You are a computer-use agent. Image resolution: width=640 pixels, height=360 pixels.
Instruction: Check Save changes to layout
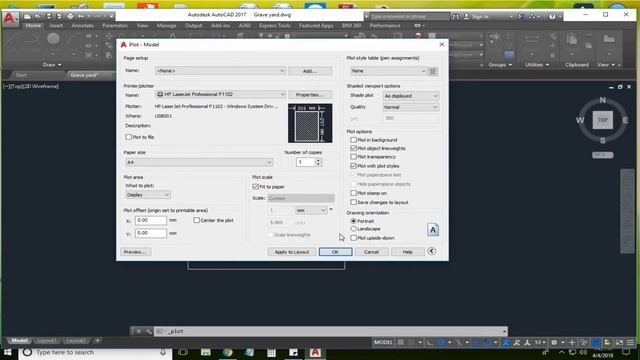click(353, 202)
